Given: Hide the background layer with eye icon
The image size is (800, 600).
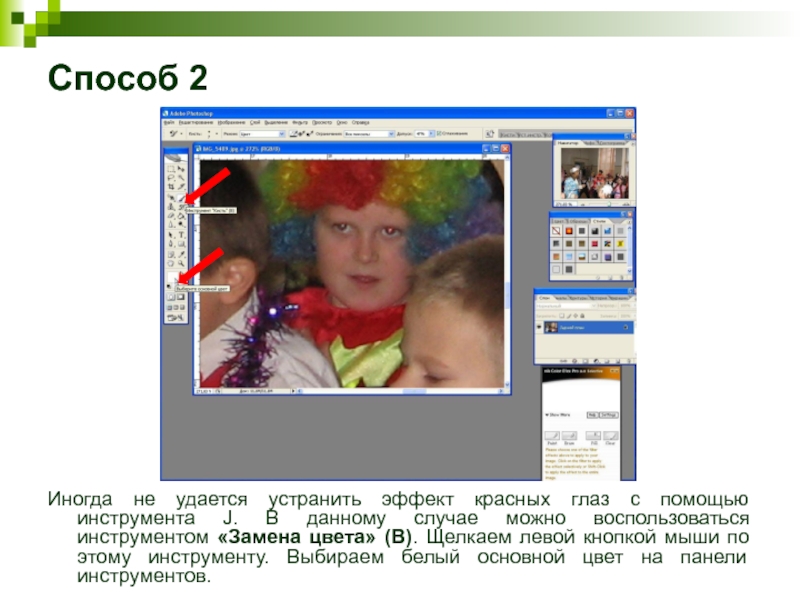Looking at the screenshot, I should coord(541,327).
